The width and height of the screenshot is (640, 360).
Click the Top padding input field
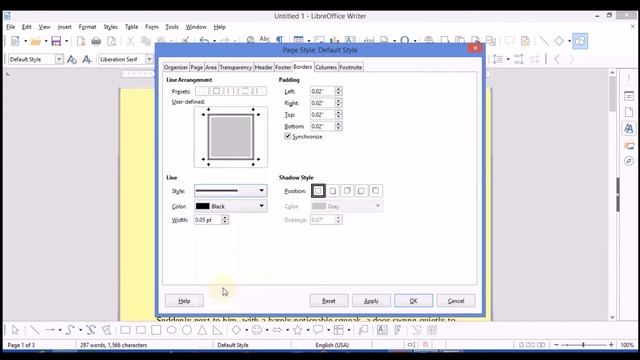coord(322,115)
